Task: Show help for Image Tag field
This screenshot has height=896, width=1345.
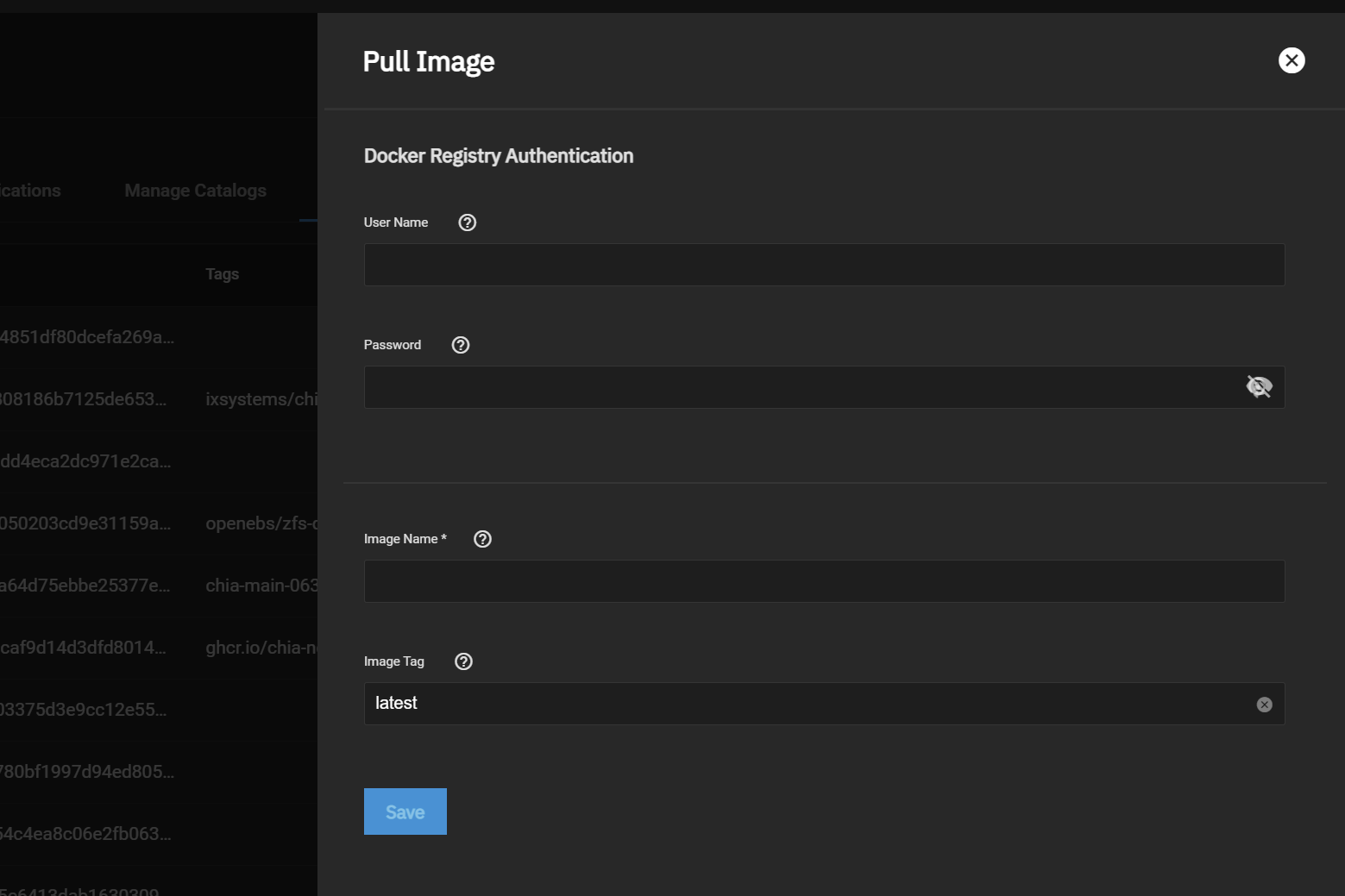Action: (463, 661)
